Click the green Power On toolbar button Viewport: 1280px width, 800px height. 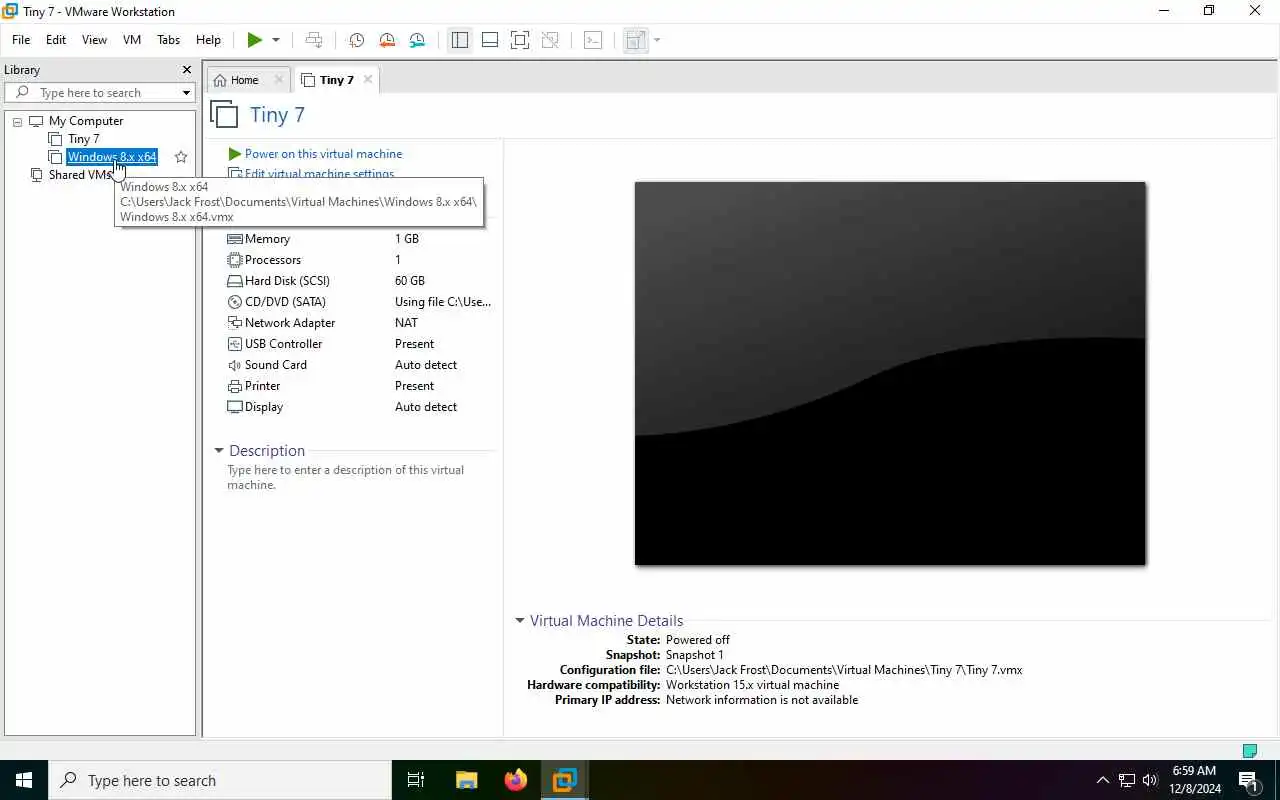click(x=255, y=40)
